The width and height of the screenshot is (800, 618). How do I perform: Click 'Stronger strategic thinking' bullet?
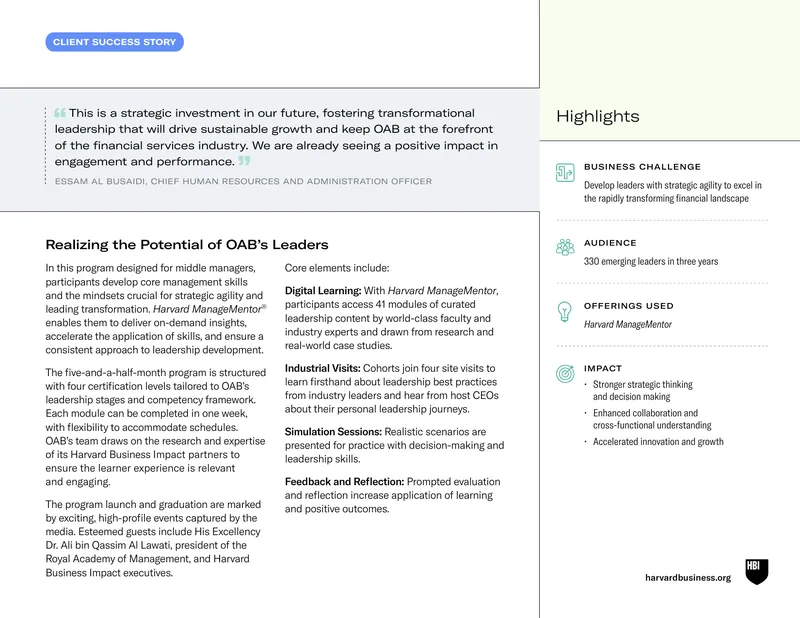click(x=642, y=390)
